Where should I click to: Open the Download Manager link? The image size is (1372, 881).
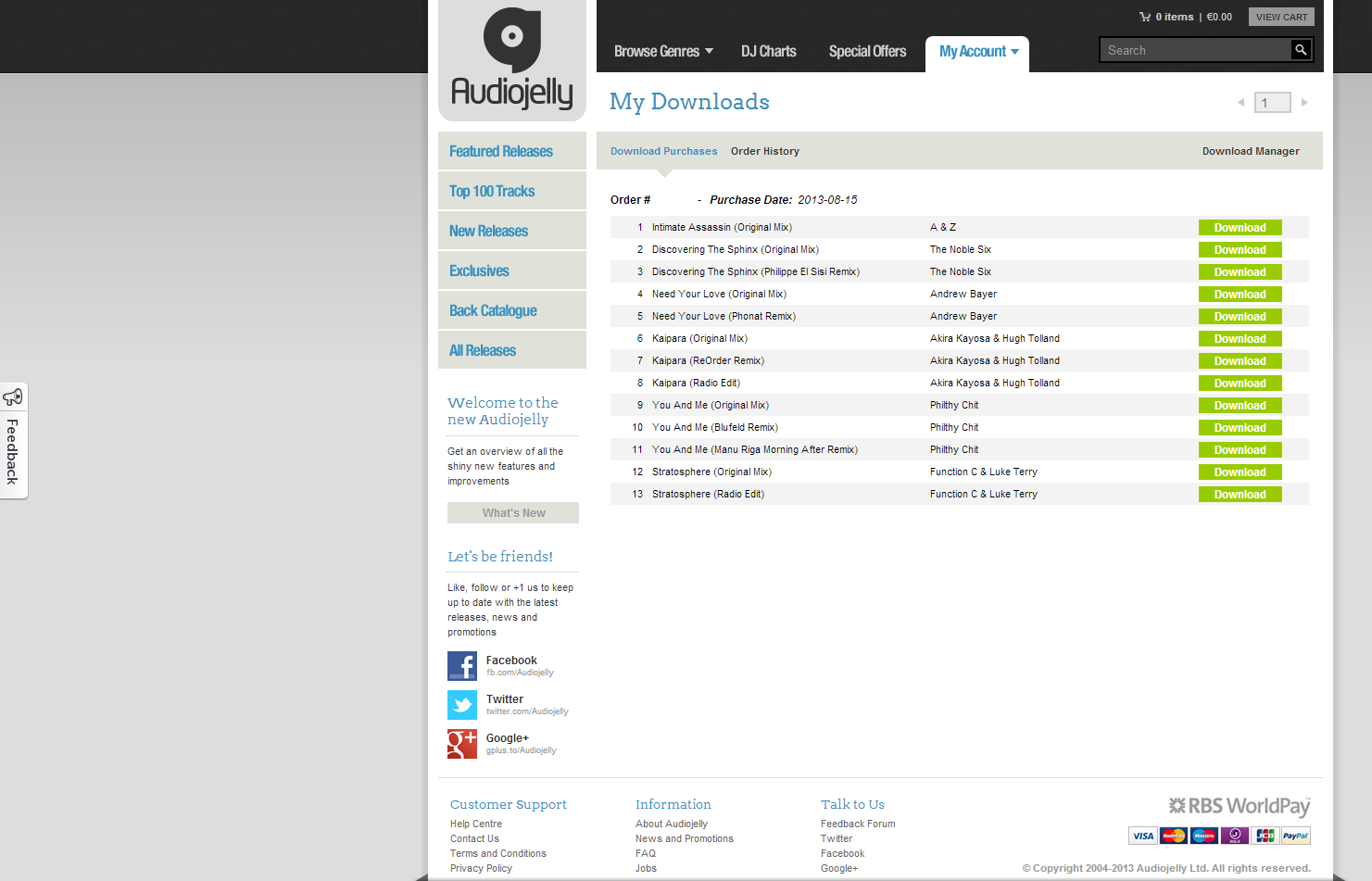click(1251, 151)
